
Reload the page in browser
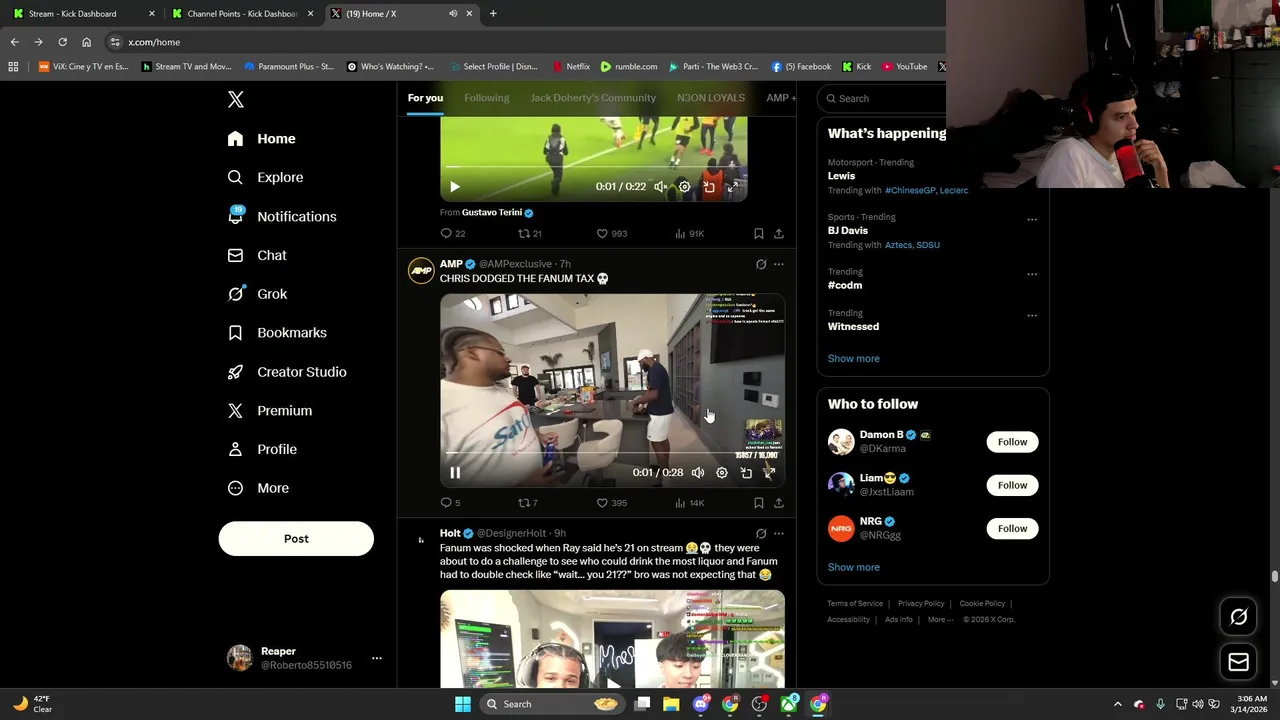click(62, 42)
